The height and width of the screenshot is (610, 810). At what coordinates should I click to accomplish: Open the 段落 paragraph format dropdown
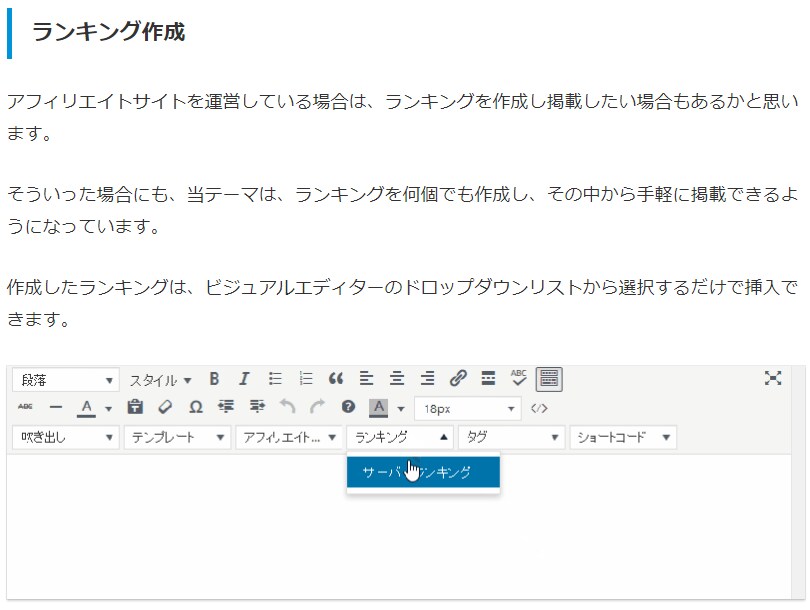[66, 380]
